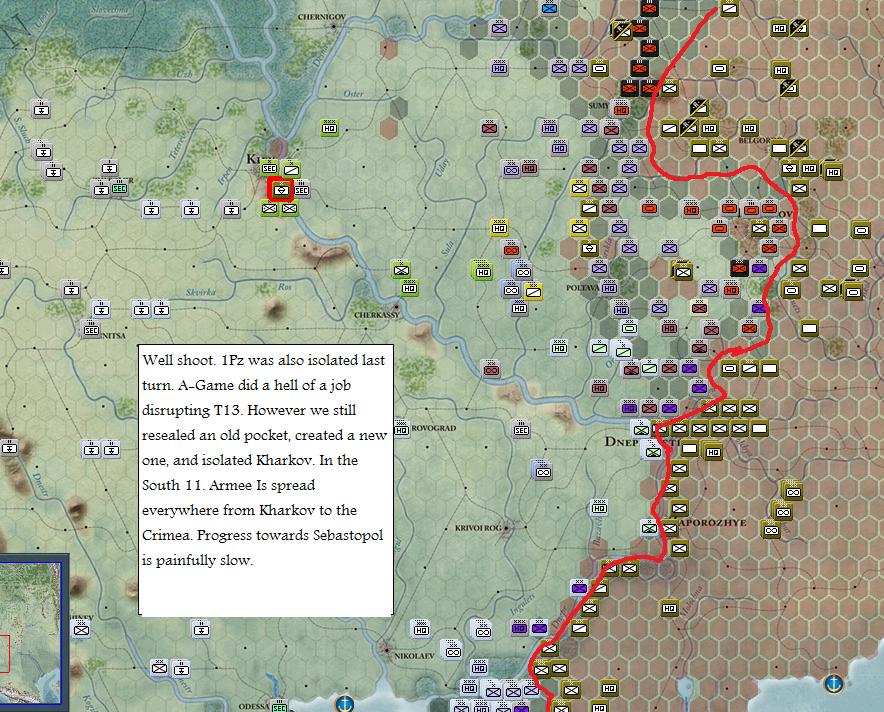Click the blue infantry counter at top edge
The width and height of the screenshot is (884, 712).
[549, 8]
